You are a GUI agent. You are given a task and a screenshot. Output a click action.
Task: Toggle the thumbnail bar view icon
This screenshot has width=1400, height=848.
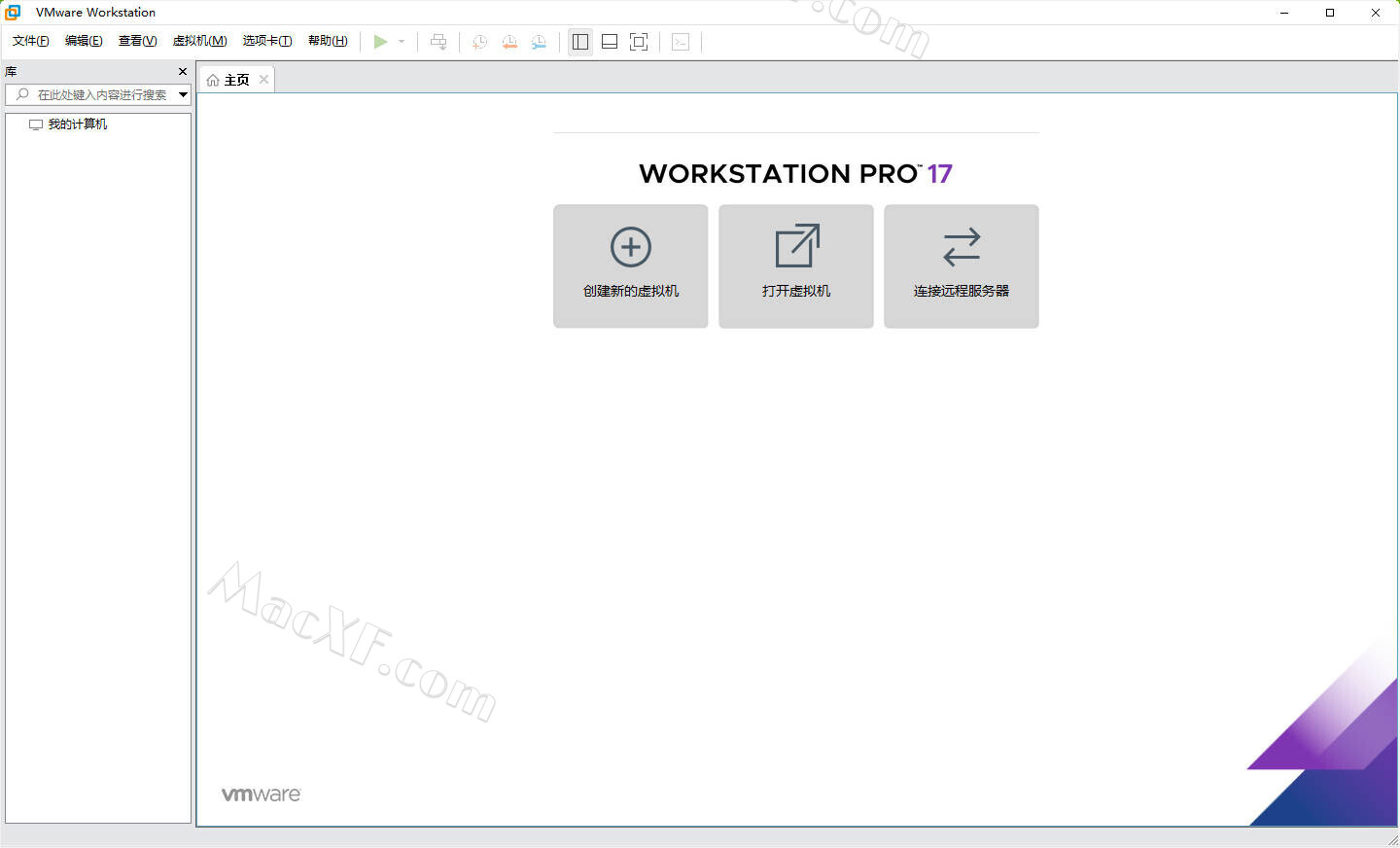(x=610, y=42)
